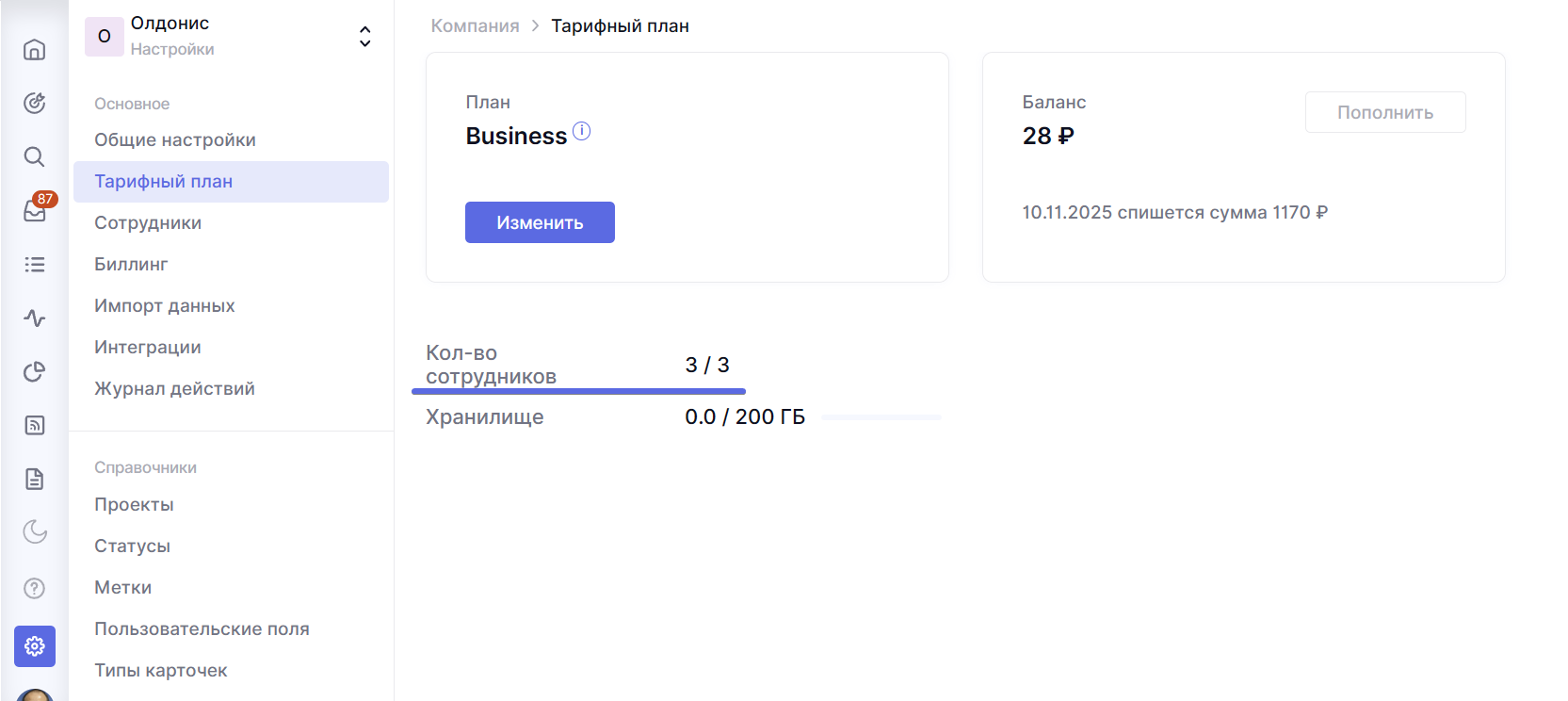Click the Пополнить balance button
1568x701 pixels.
(1384, 112)
